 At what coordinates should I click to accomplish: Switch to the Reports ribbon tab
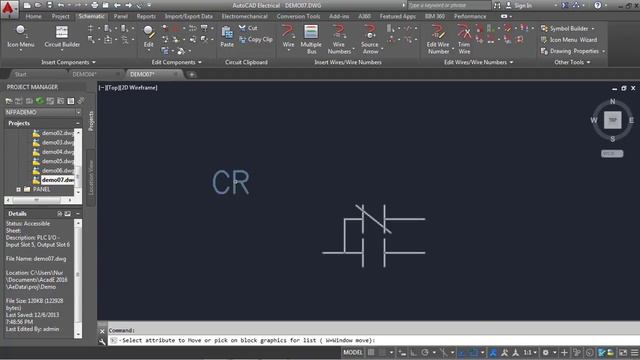click(146, 16)
